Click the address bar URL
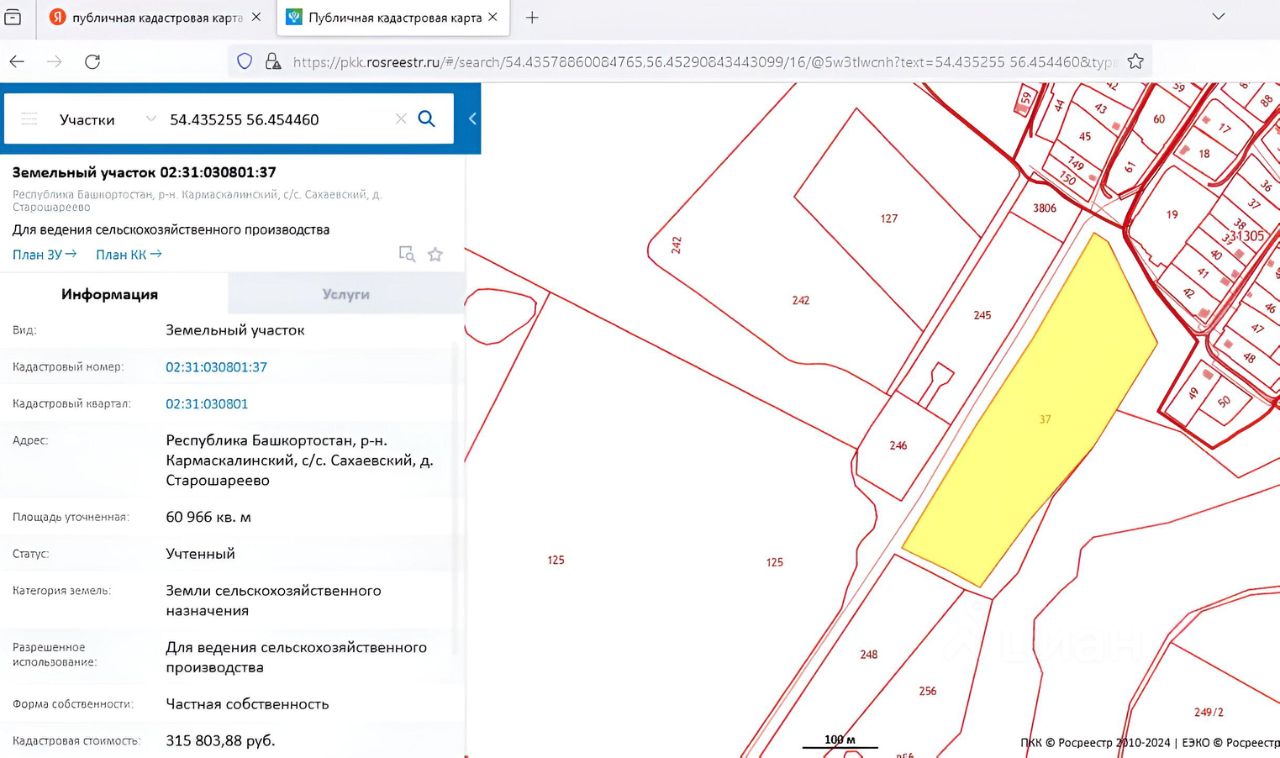 [703, 62]
